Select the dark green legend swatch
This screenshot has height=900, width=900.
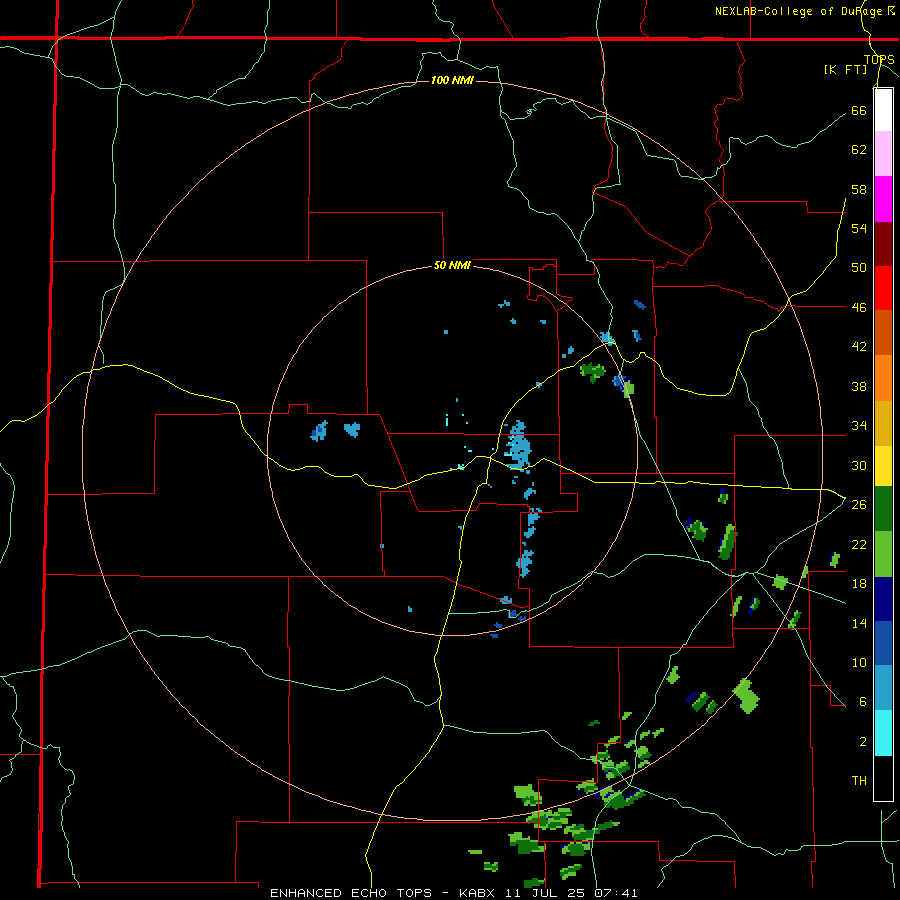point(883,509)
